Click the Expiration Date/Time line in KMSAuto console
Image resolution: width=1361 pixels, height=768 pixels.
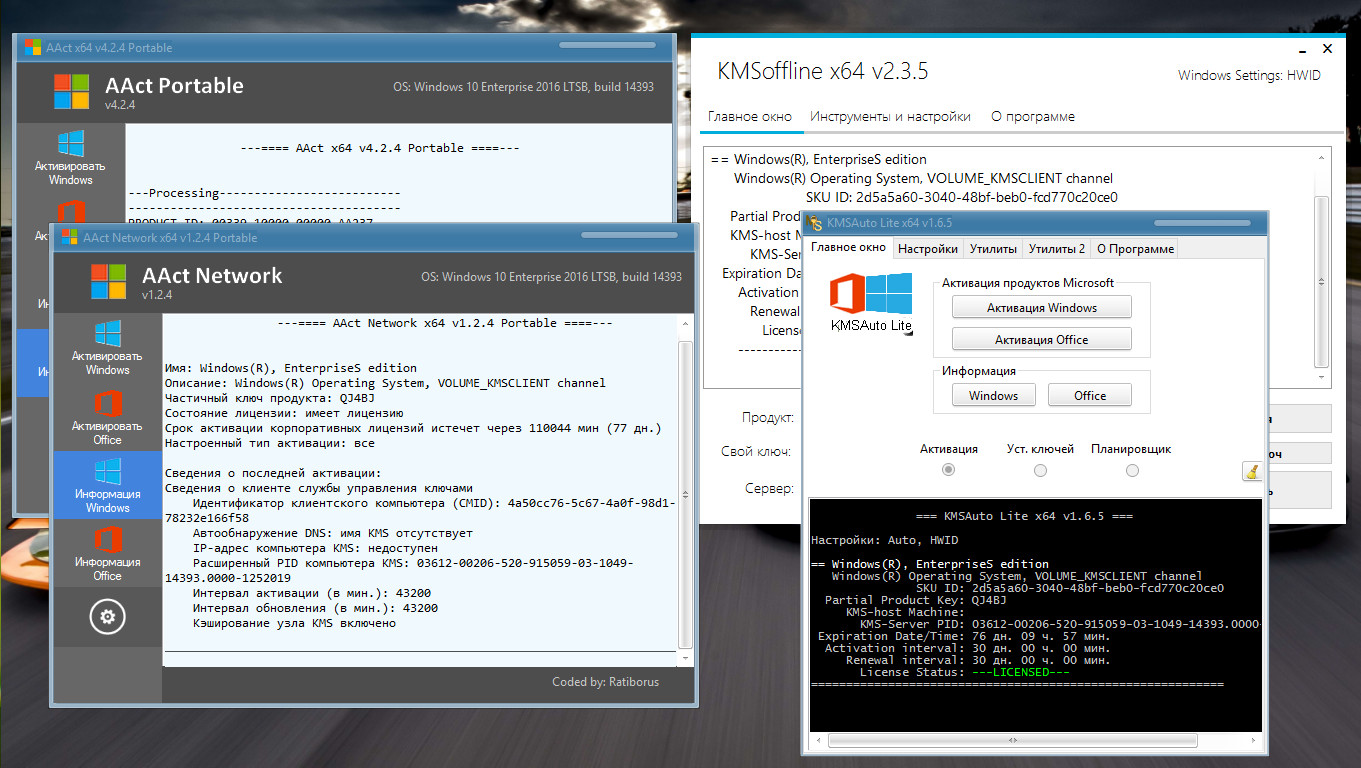964,636
